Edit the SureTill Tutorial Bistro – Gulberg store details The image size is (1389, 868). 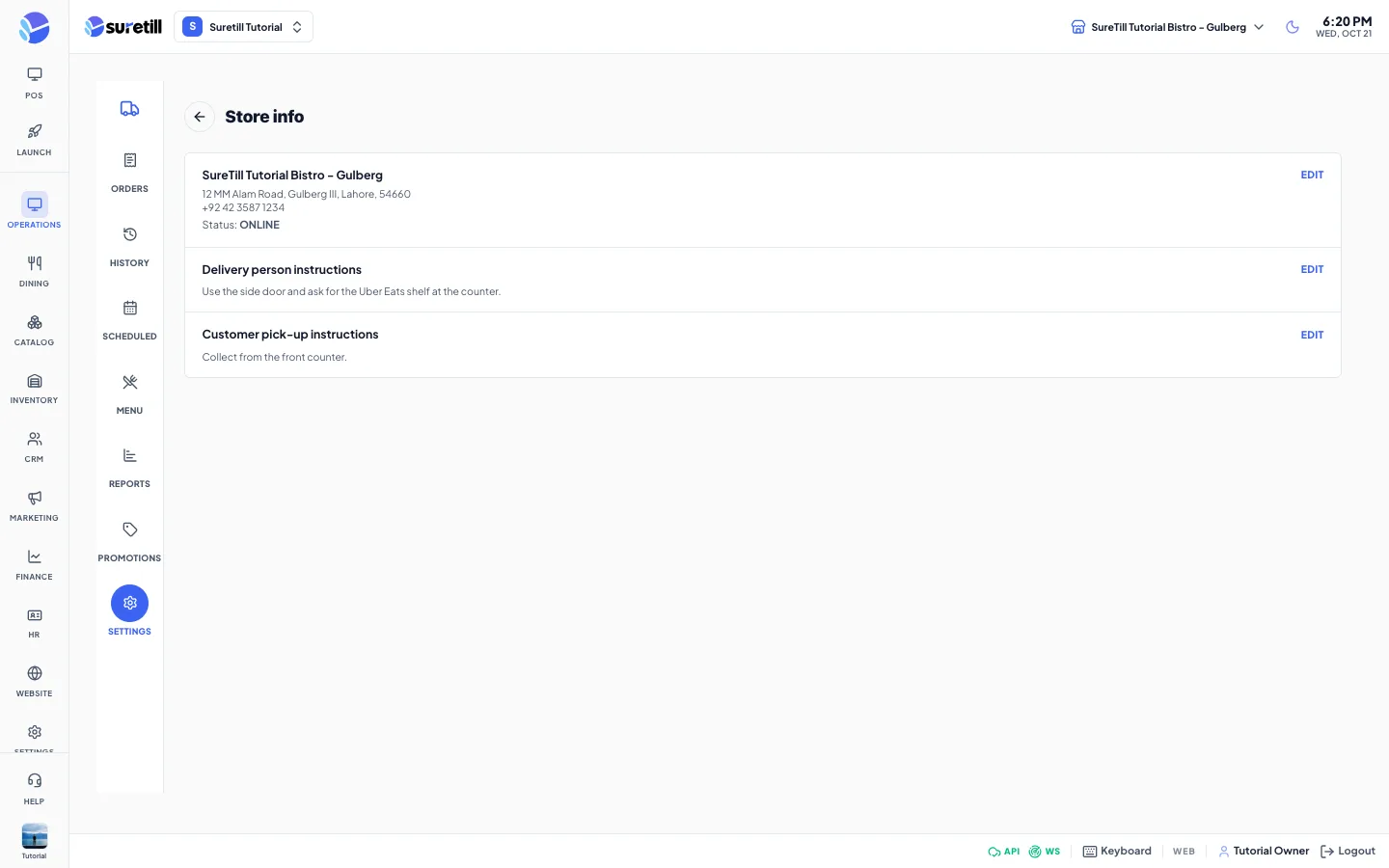(1312, 175)
